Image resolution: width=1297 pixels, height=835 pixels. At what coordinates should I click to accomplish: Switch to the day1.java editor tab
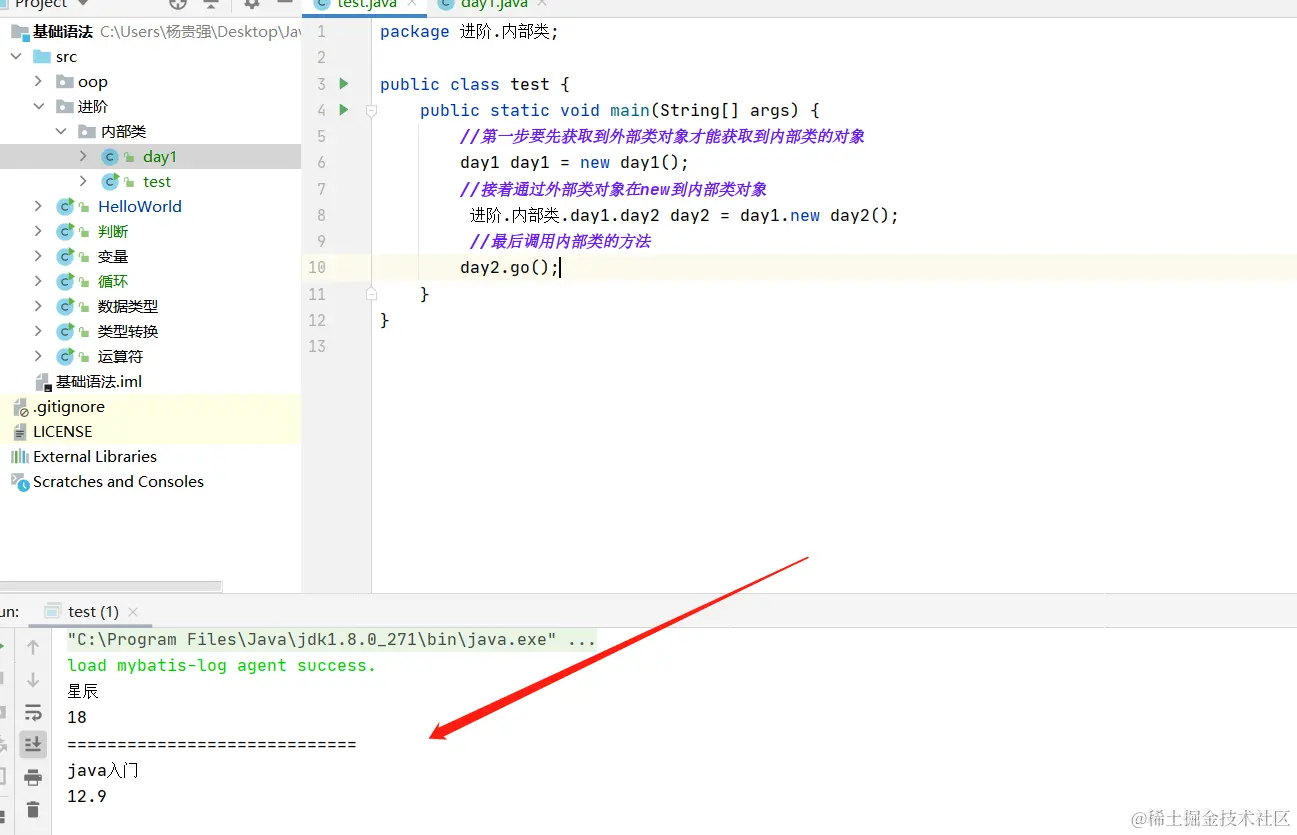(x=493, y=5)
